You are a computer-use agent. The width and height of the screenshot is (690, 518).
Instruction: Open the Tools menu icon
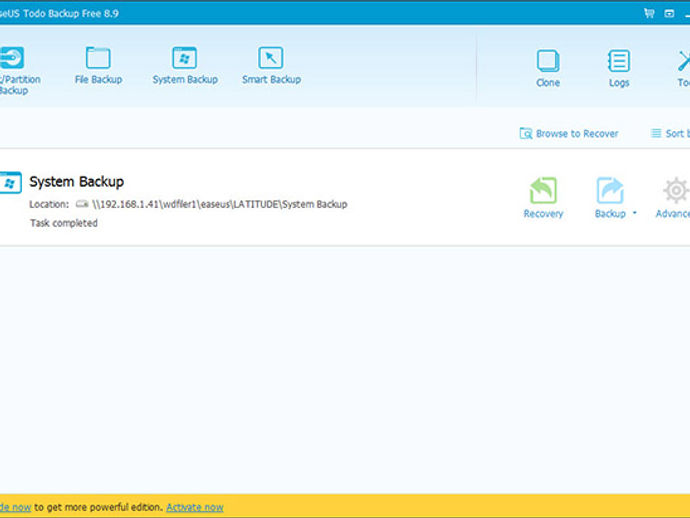(683, 68)
